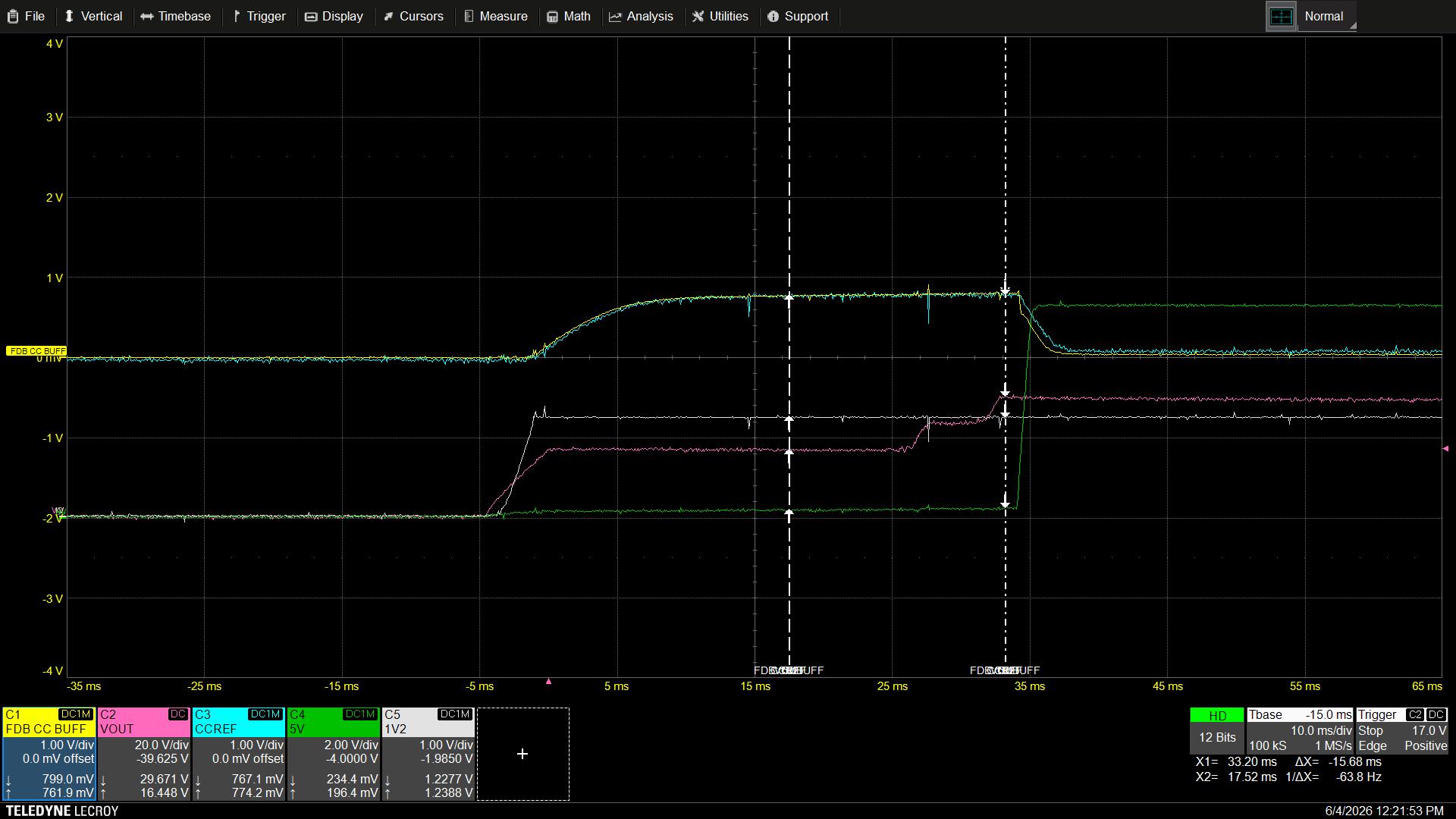Open the Support menu
Image resolution: width=1456 pixels, height=819 pixels.
click(x=798, y=16)
